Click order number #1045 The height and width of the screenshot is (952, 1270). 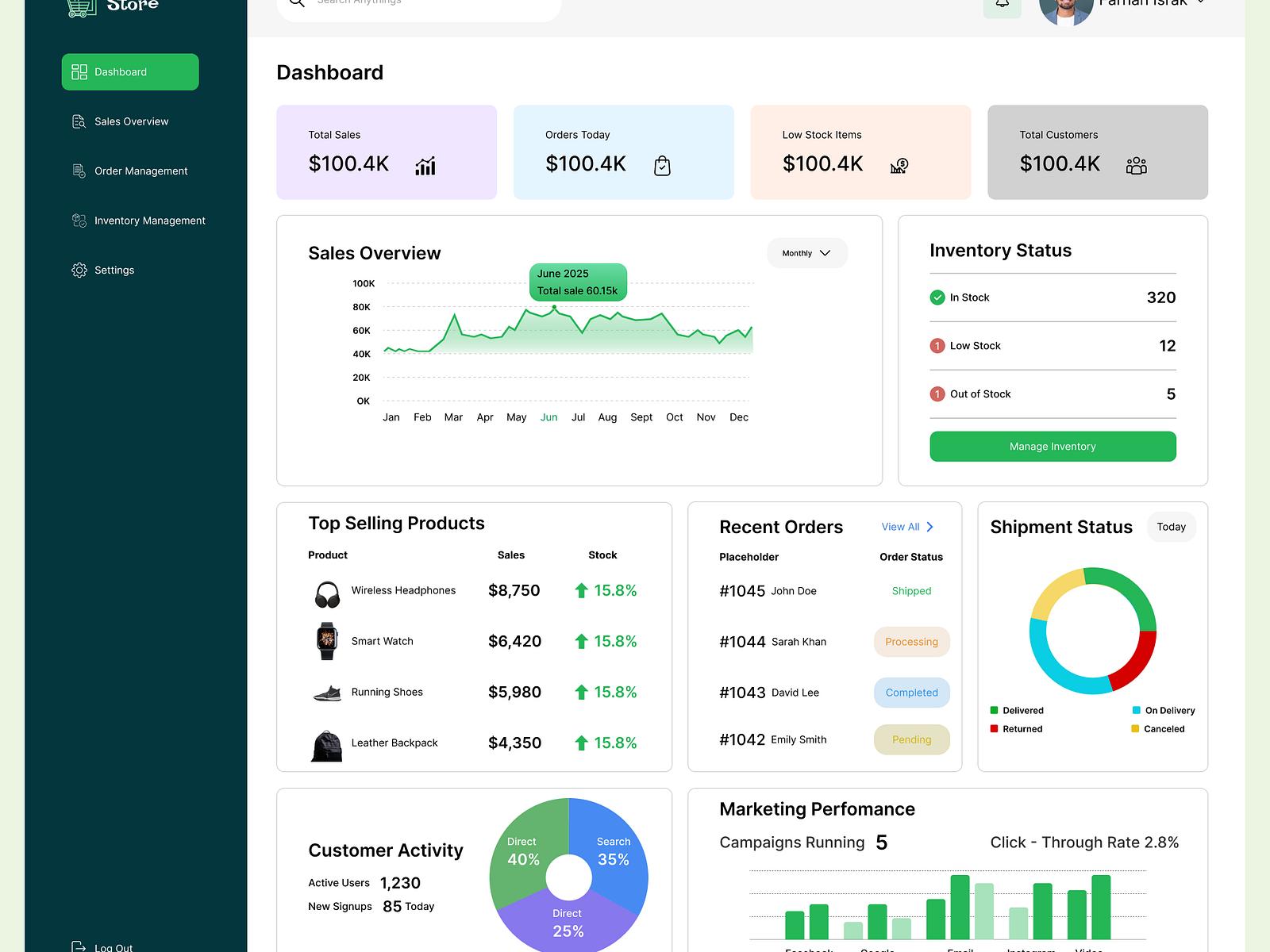742,591
